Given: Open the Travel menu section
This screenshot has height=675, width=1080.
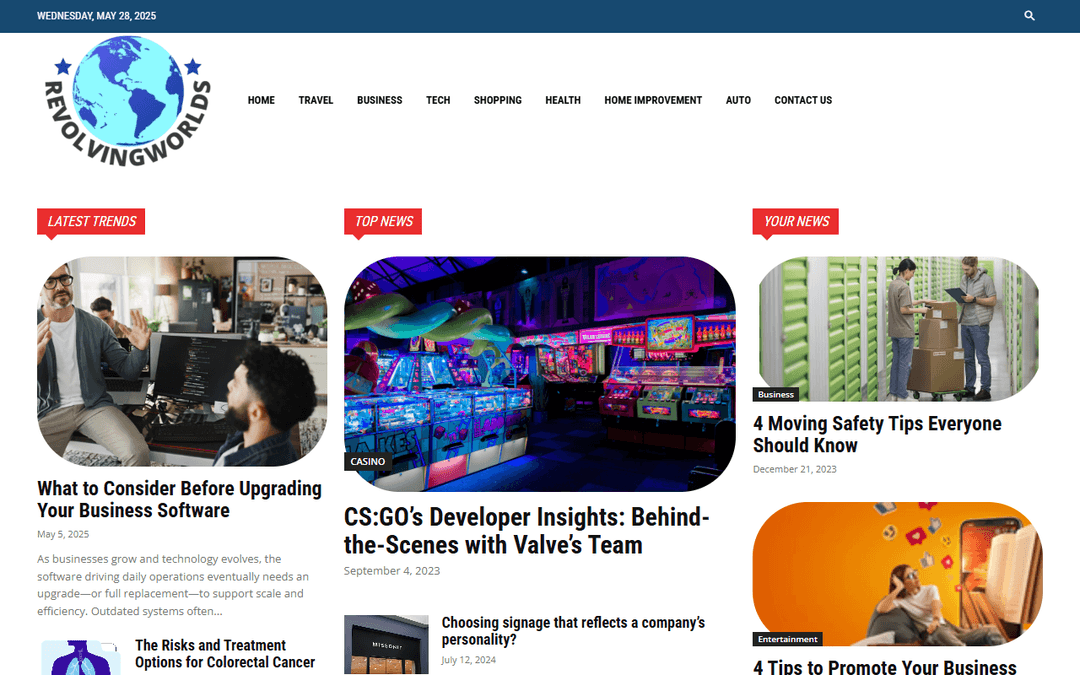Looking at the screenshot, I should point(315,100).
